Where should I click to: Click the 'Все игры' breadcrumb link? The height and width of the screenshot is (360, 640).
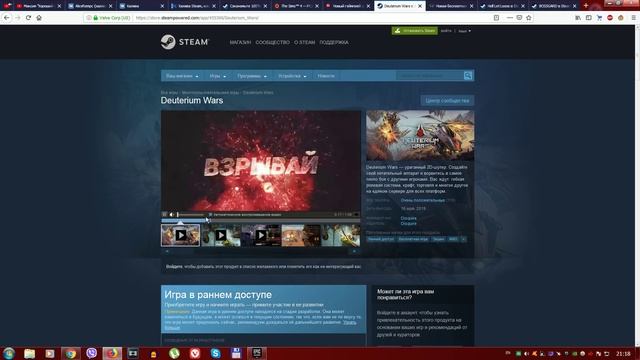point(169,93)
